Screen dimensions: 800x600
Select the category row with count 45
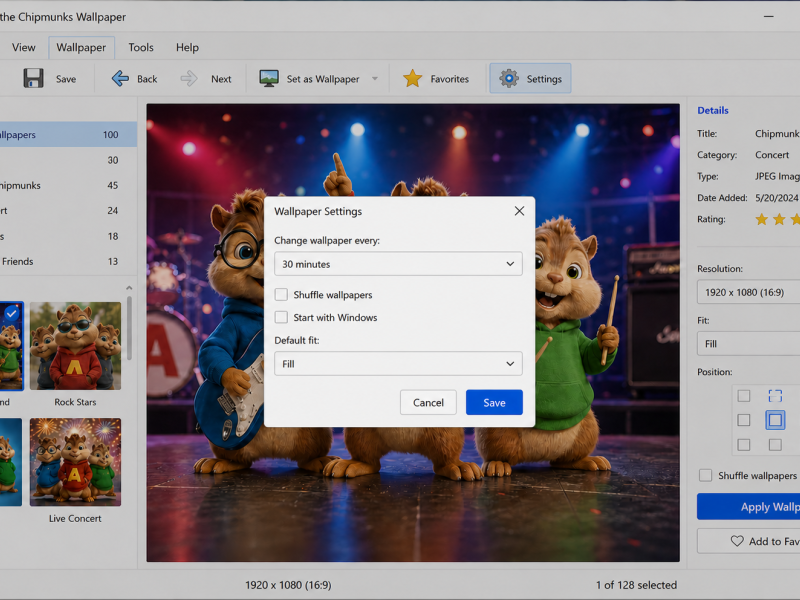coord(68,185)
